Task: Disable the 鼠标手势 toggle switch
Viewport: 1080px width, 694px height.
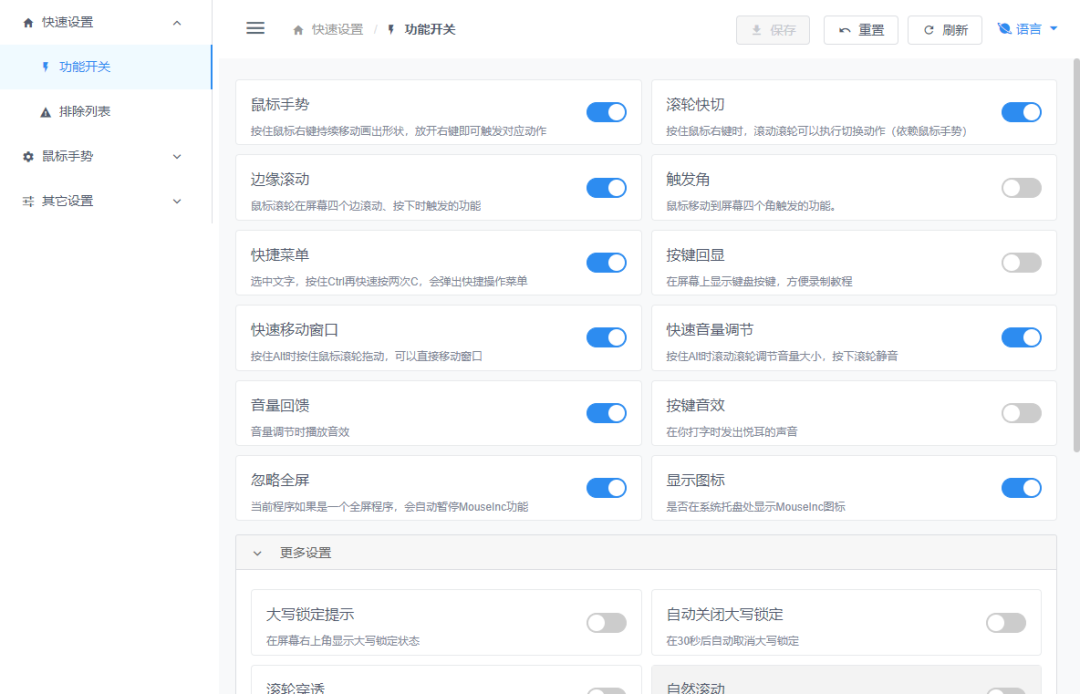Action: point(606,112)
